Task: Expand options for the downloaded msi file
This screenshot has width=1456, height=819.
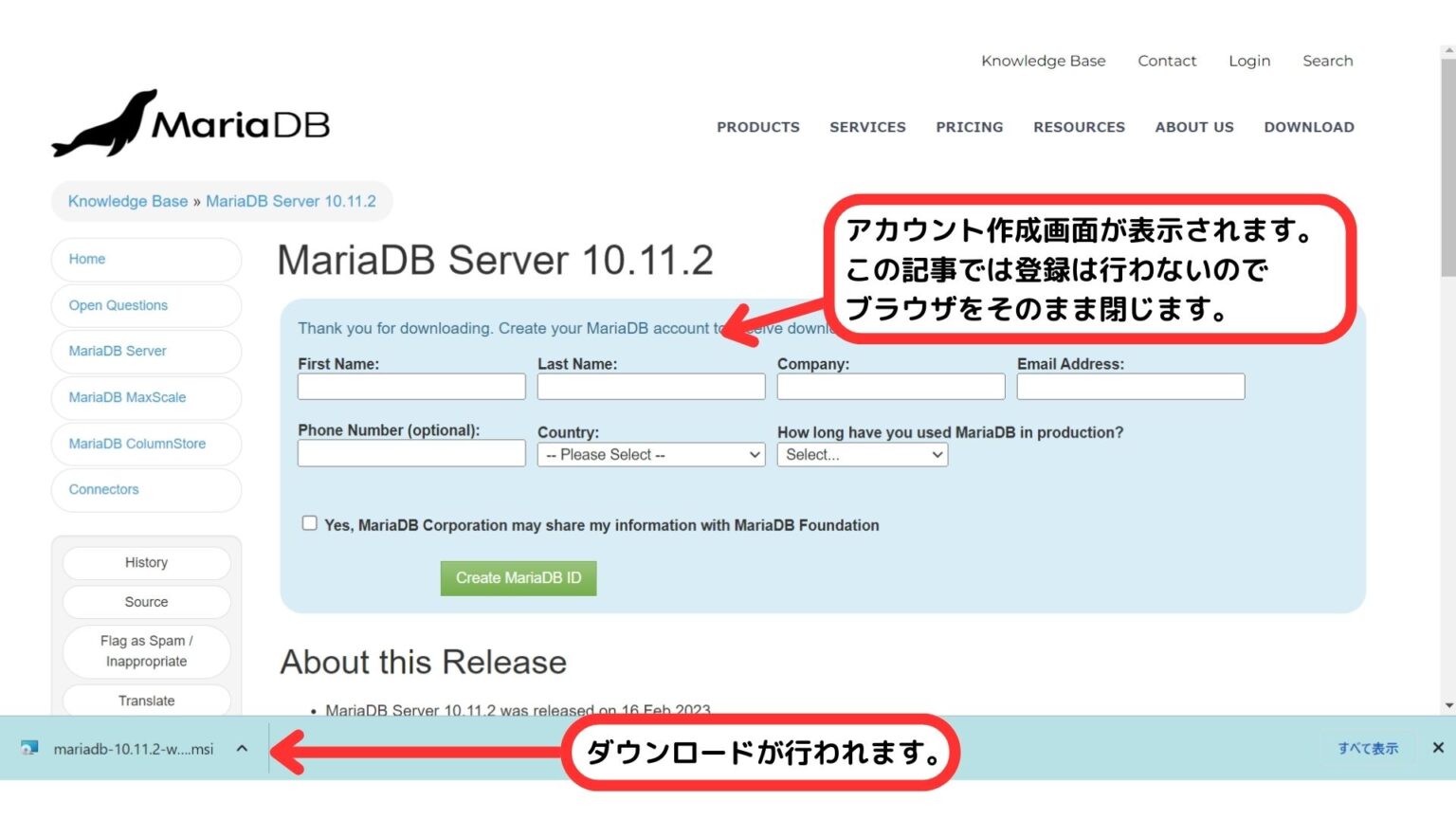Action: click(242, 748)
